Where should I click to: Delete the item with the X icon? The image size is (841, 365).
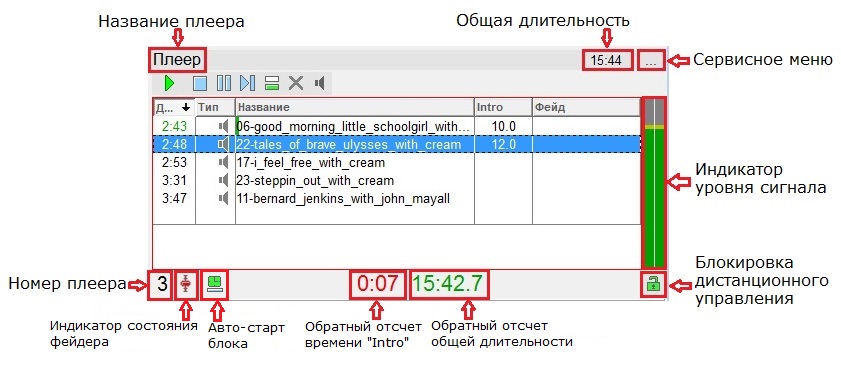tap(296, 83)
